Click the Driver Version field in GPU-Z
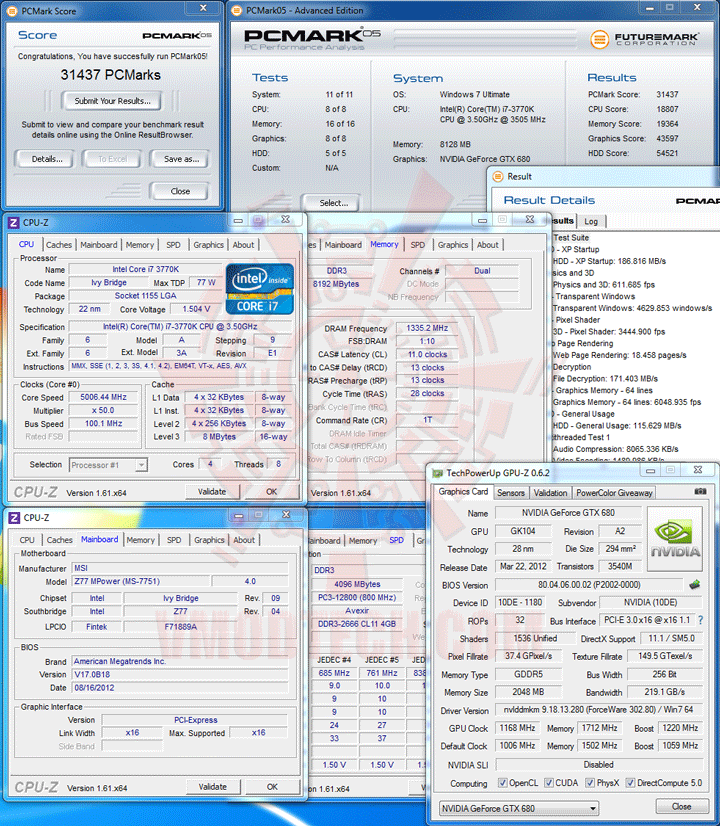 599,710
